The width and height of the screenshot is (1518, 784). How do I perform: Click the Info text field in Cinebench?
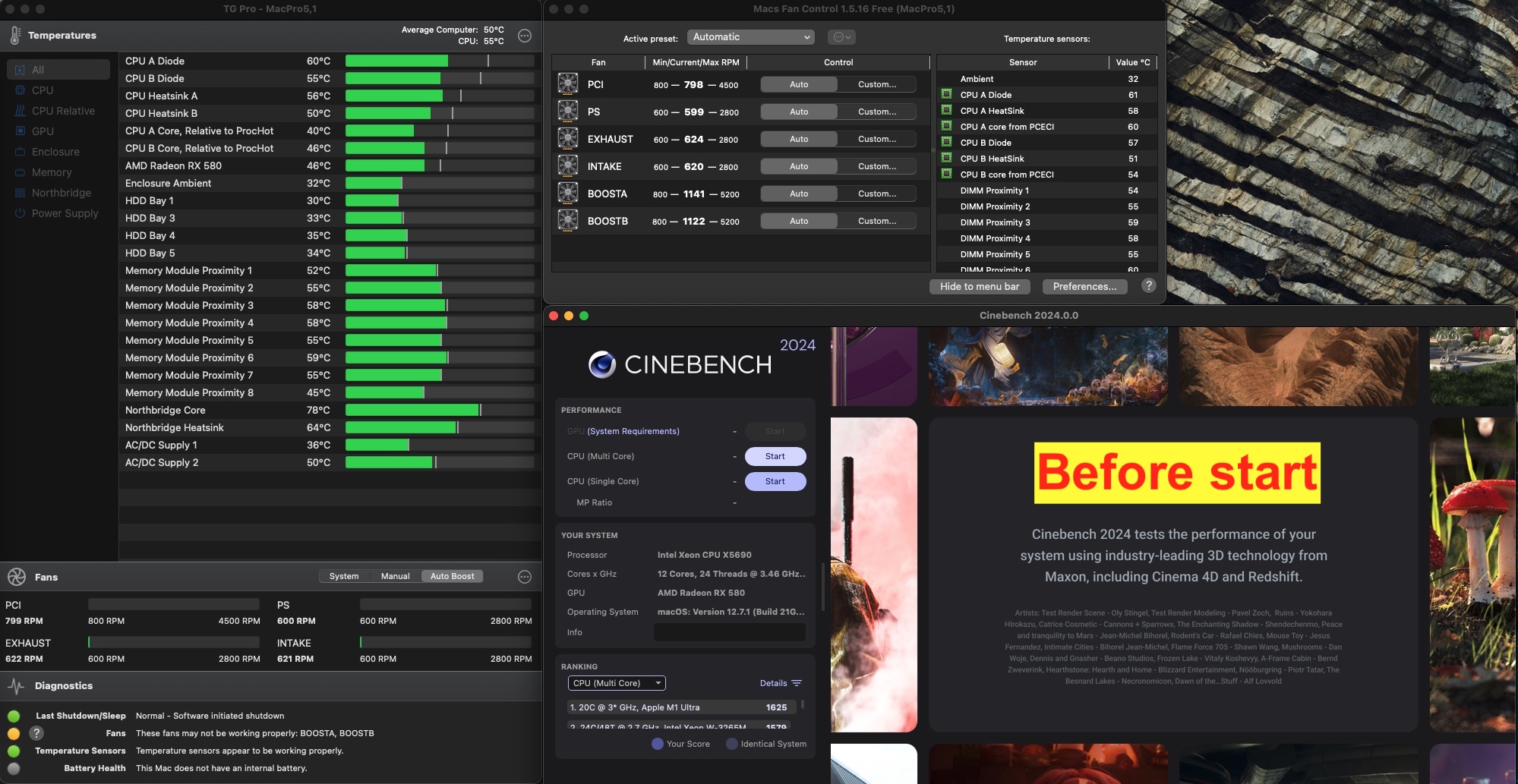(x=730, y=632)
